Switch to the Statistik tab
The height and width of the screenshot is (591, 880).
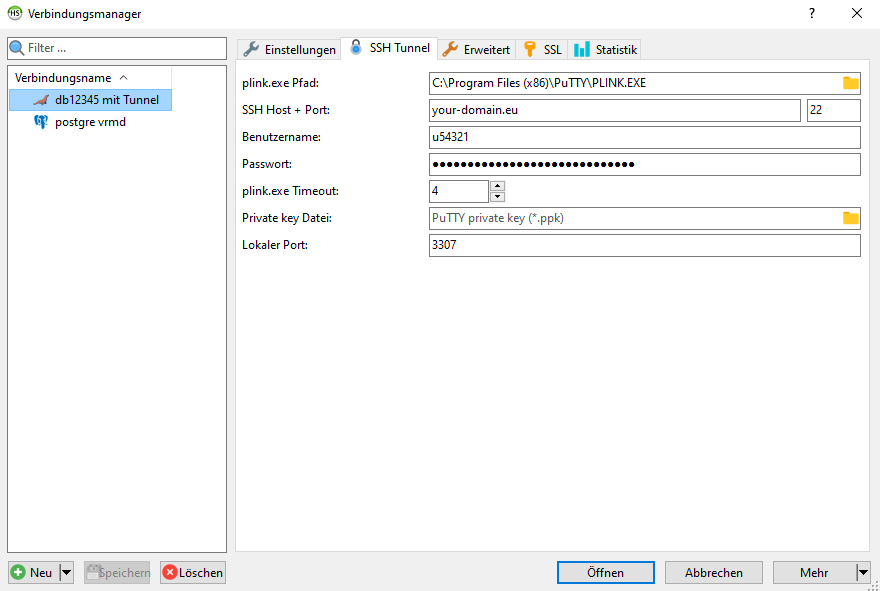pos(604,49)
